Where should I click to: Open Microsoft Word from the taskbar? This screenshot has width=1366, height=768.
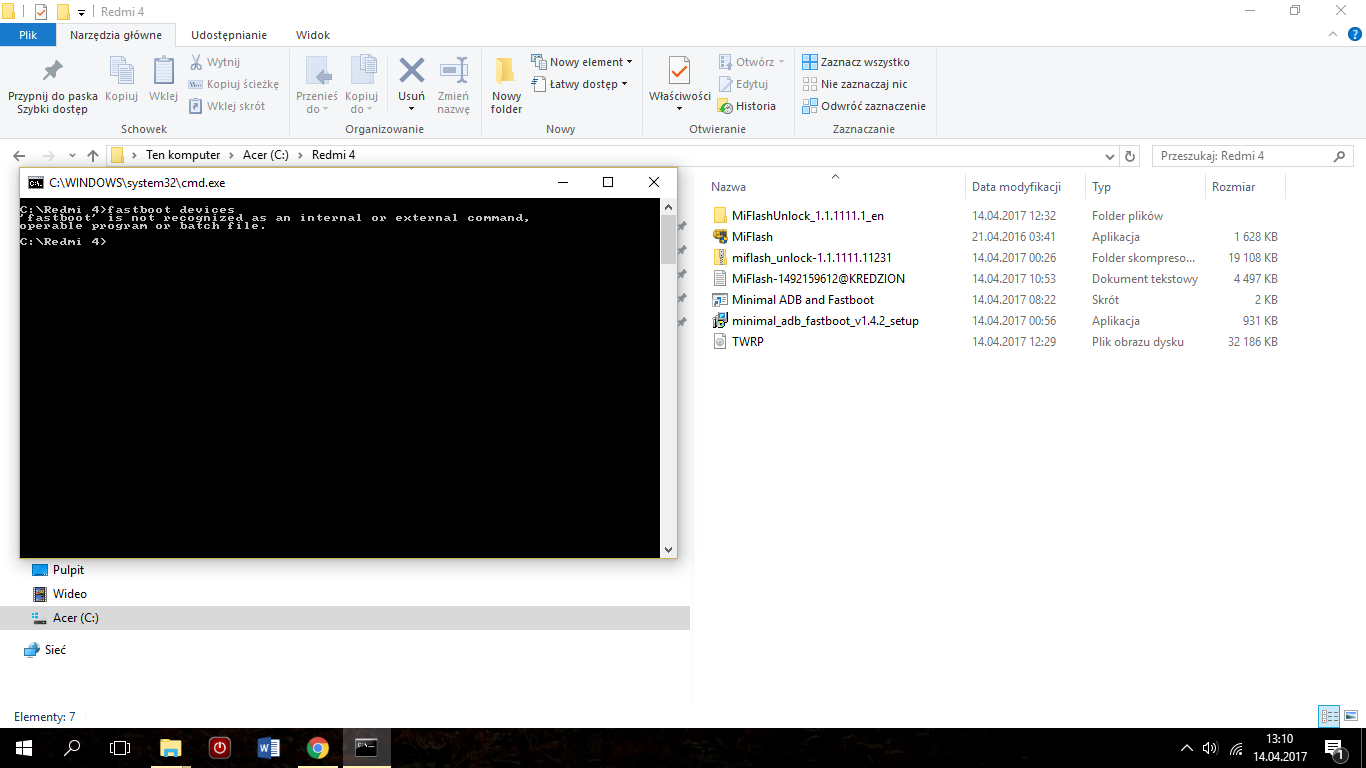[268, 748]
